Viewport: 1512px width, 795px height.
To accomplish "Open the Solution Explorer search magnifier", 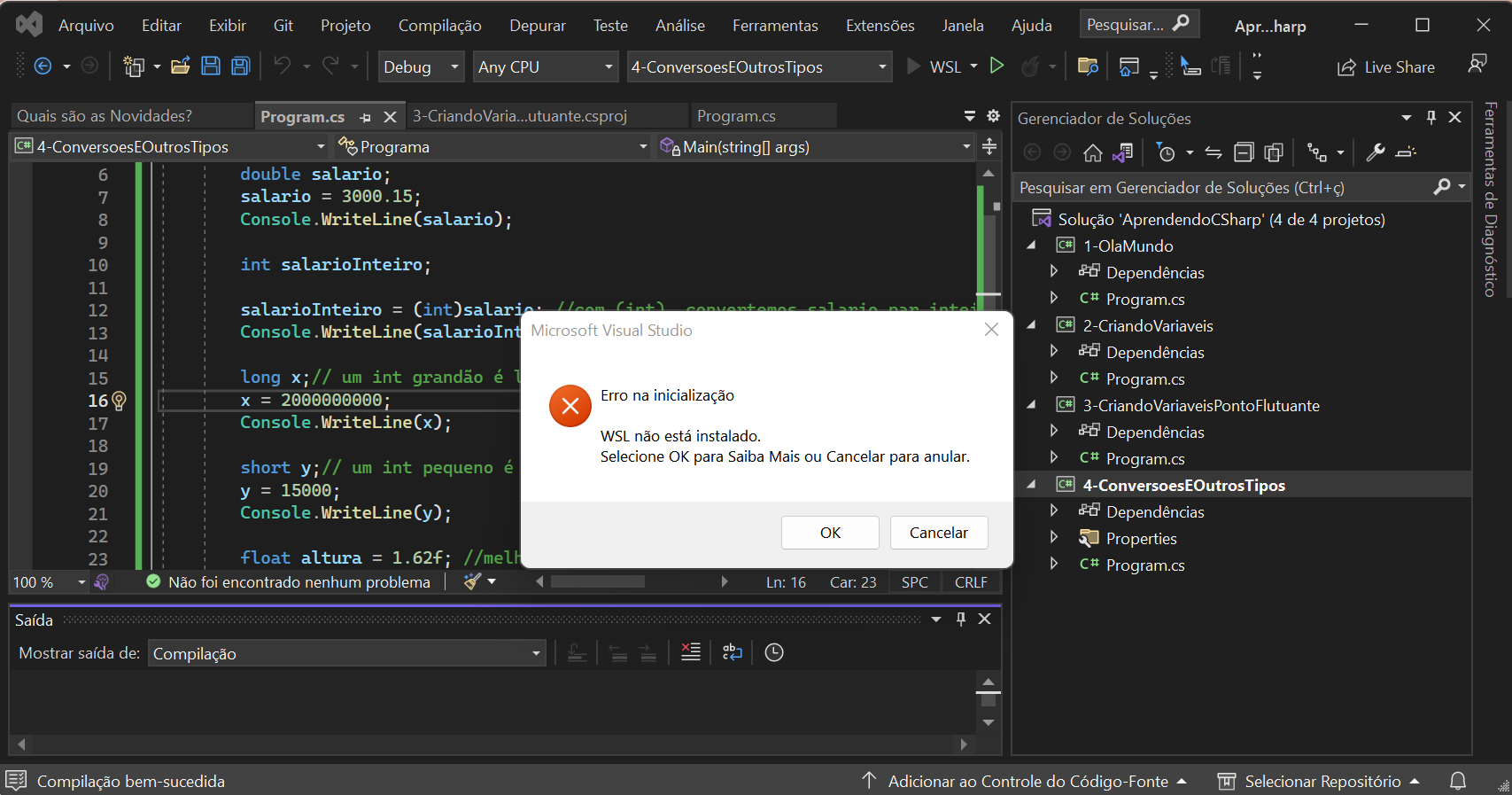I will click(x=1442, y=187).
